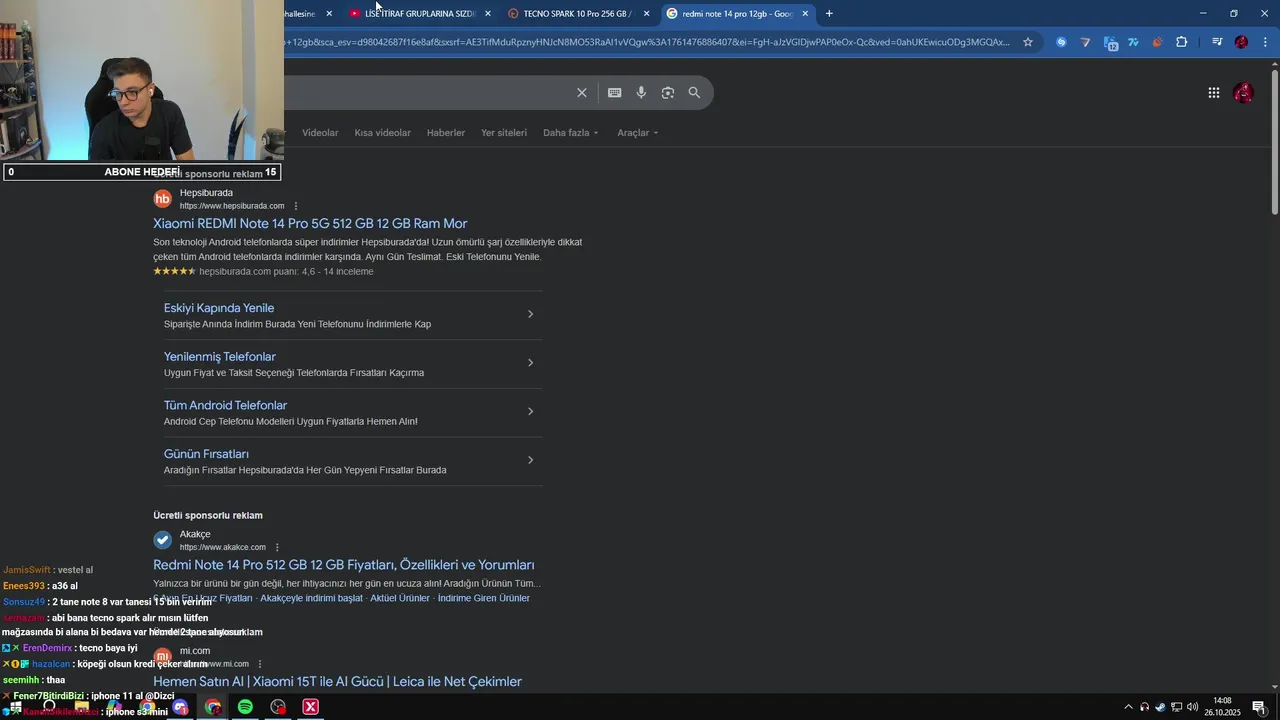Open the volume control in the tray
This screenshot has width=1280, height=720.
1192,707
